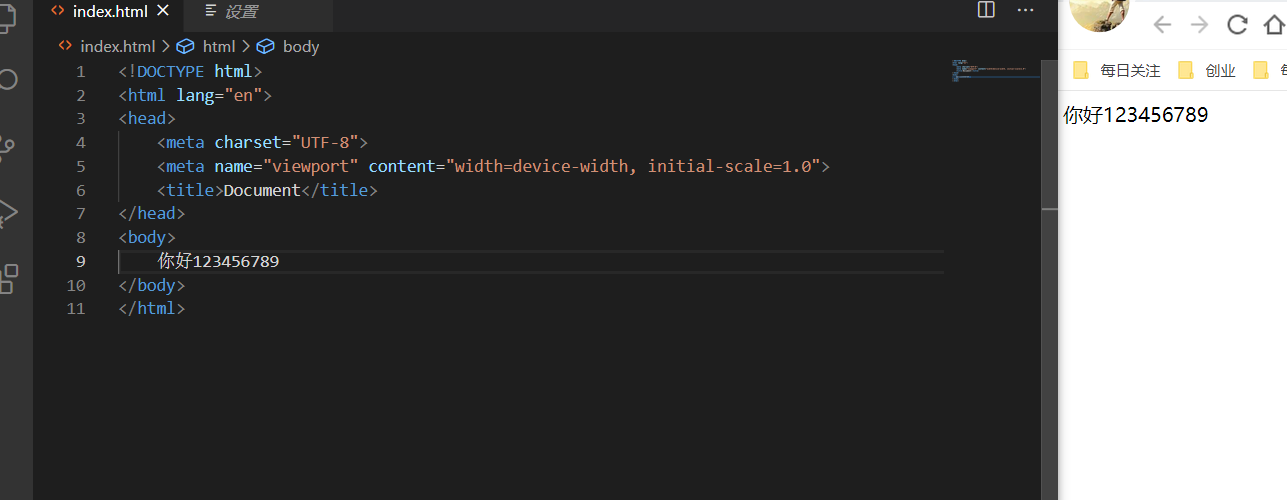Click the opening <head> tag
The height and width of the screenshot is (500, 1287).
point(147,119)
